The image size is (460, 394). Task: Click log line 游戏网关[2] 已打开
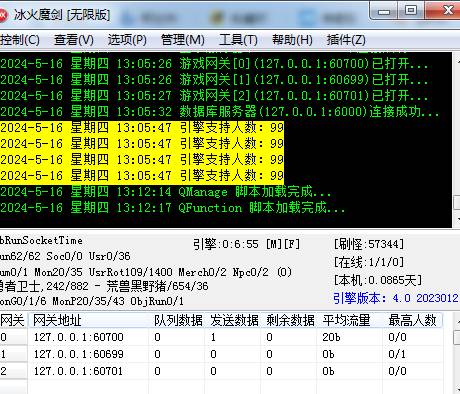(214, 96)
